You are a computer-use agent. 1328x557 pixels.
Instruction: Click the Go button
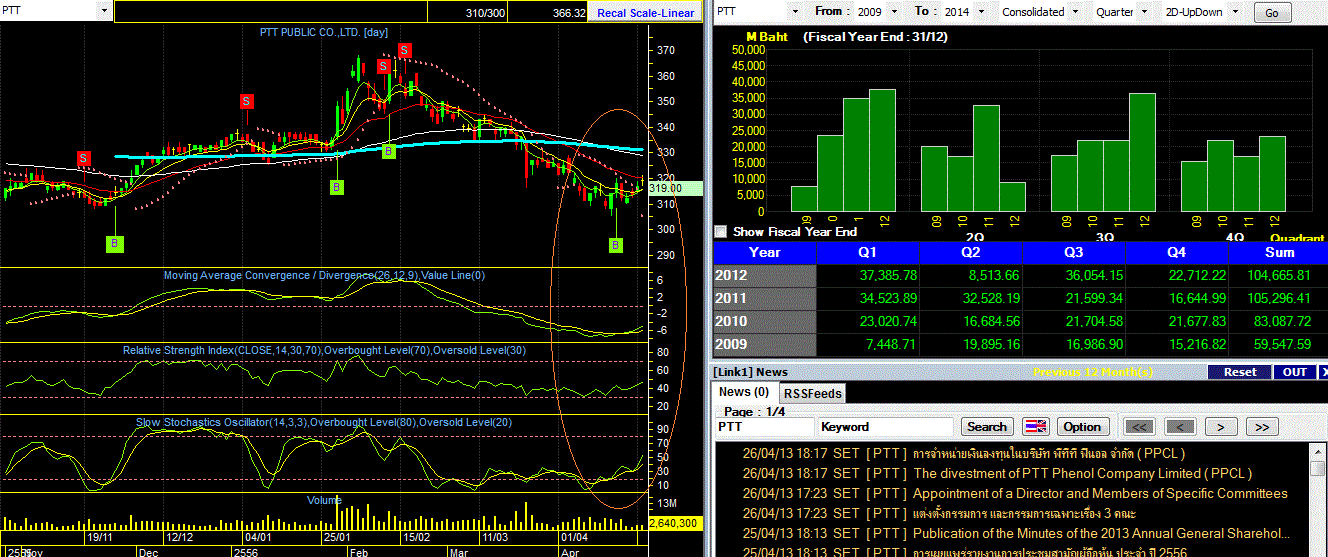(x=1272, y=13)
